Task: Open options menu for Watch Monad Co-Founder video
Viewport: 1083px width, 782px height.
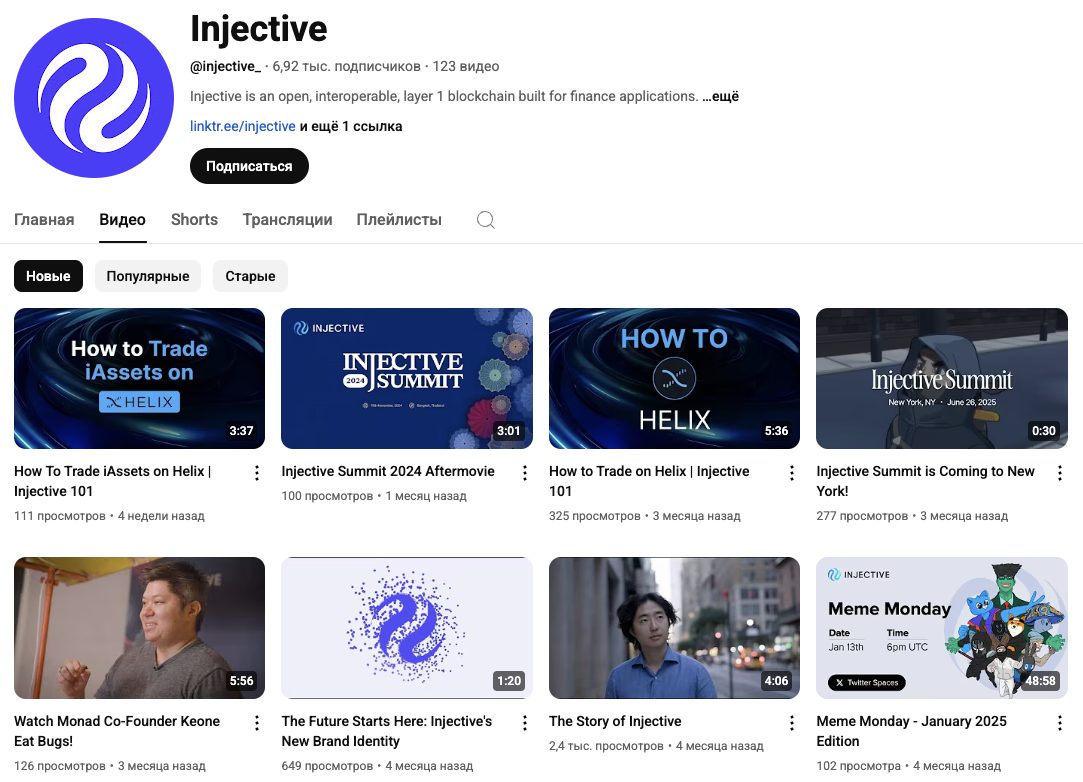Action: coord(257,723)
